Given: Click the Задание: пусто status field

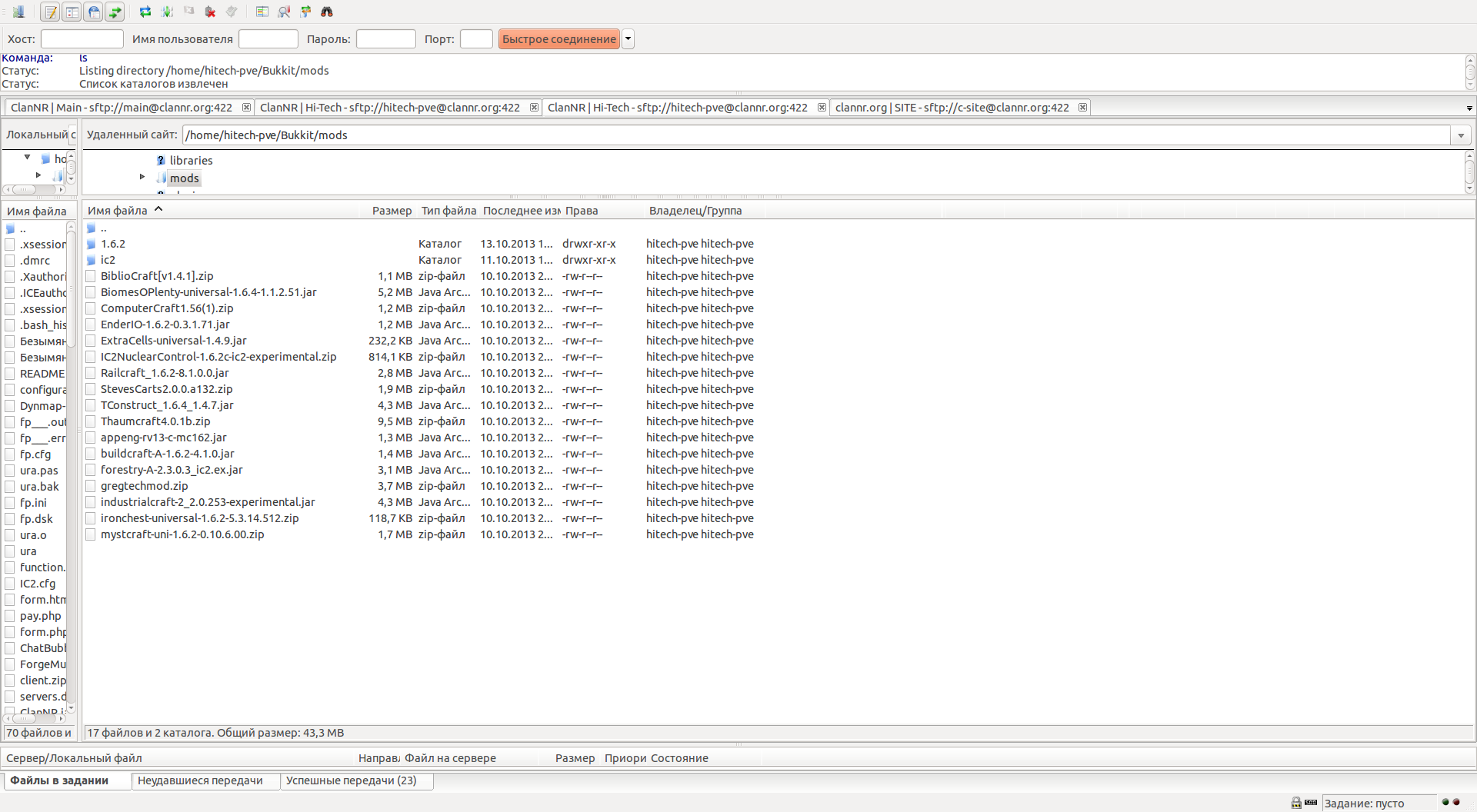Looking at the screenshot, I should (x=1379, y=803).
